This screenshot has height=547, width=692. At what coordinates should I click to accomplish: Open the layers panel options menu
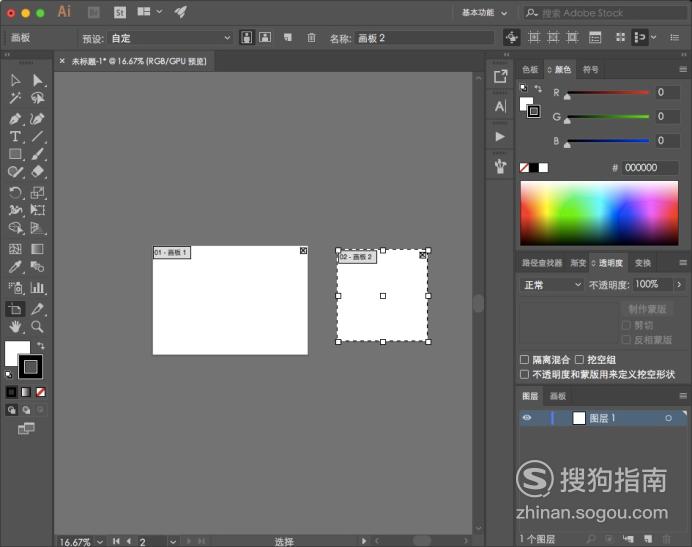pyautogui.click(x=683, y=396)
